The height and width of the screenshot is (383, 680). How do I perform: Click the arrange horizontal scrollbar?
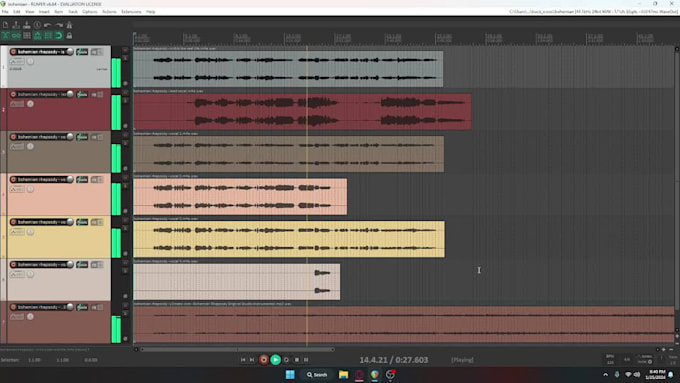pyautogui.click(x=237, y=349)
